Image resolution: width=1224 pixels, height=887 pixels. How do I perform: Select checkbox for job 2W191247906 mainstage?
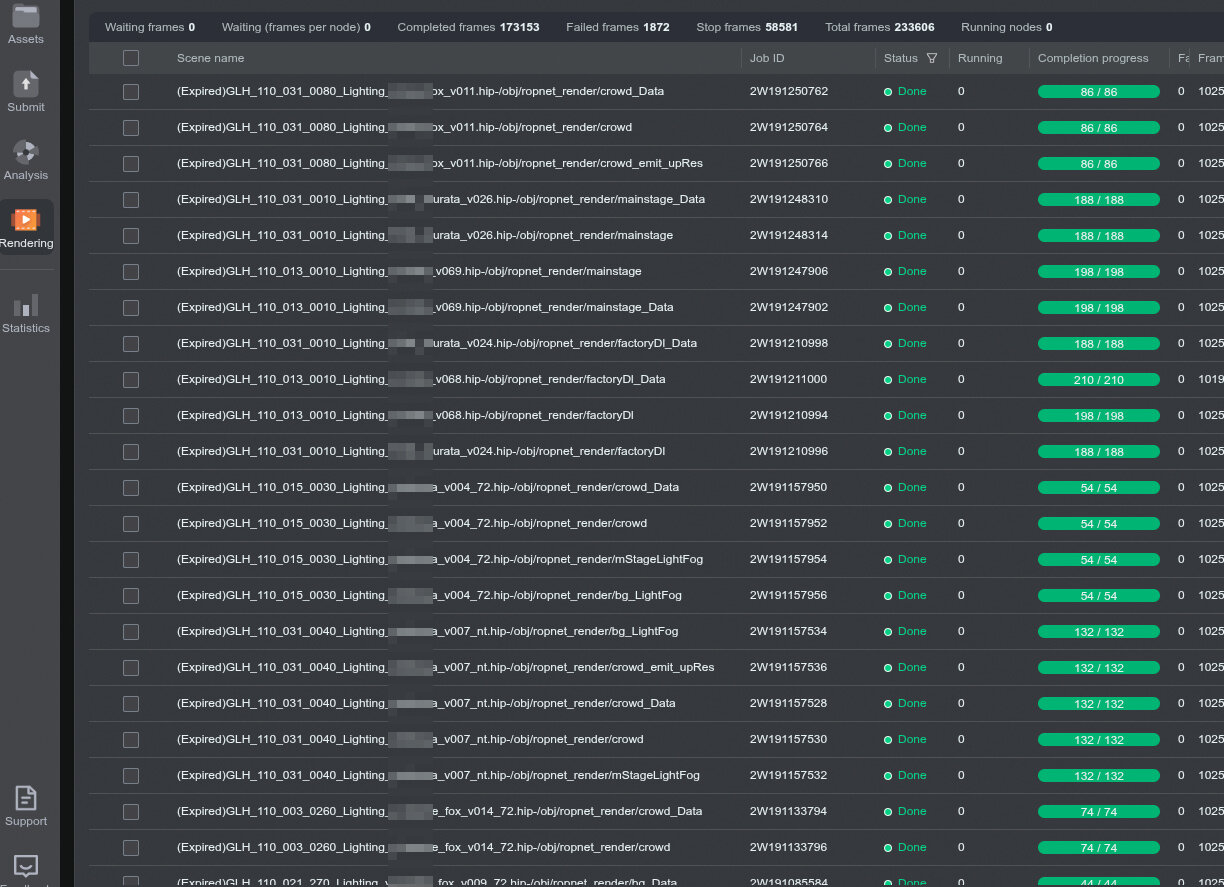coord(131,272)
